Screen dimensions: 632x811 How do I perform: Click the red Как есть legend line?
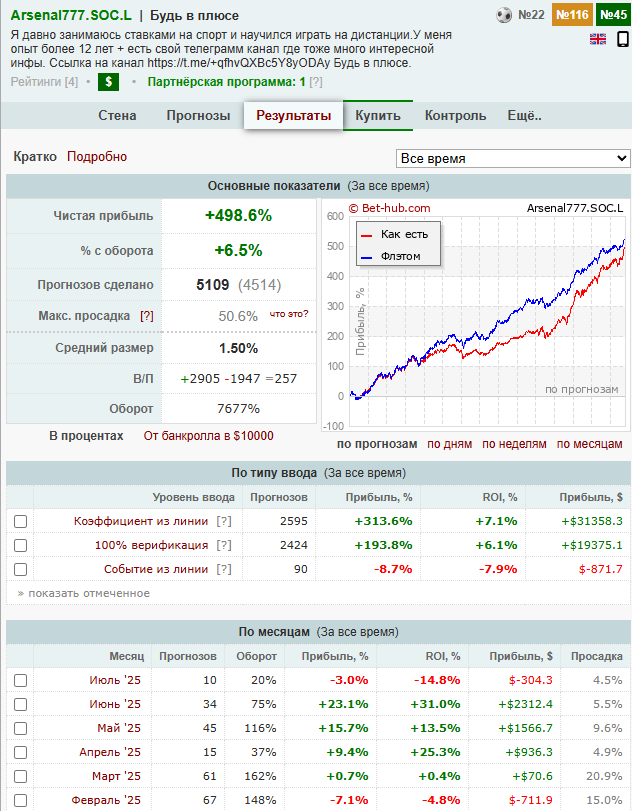(x=367, y=234)
